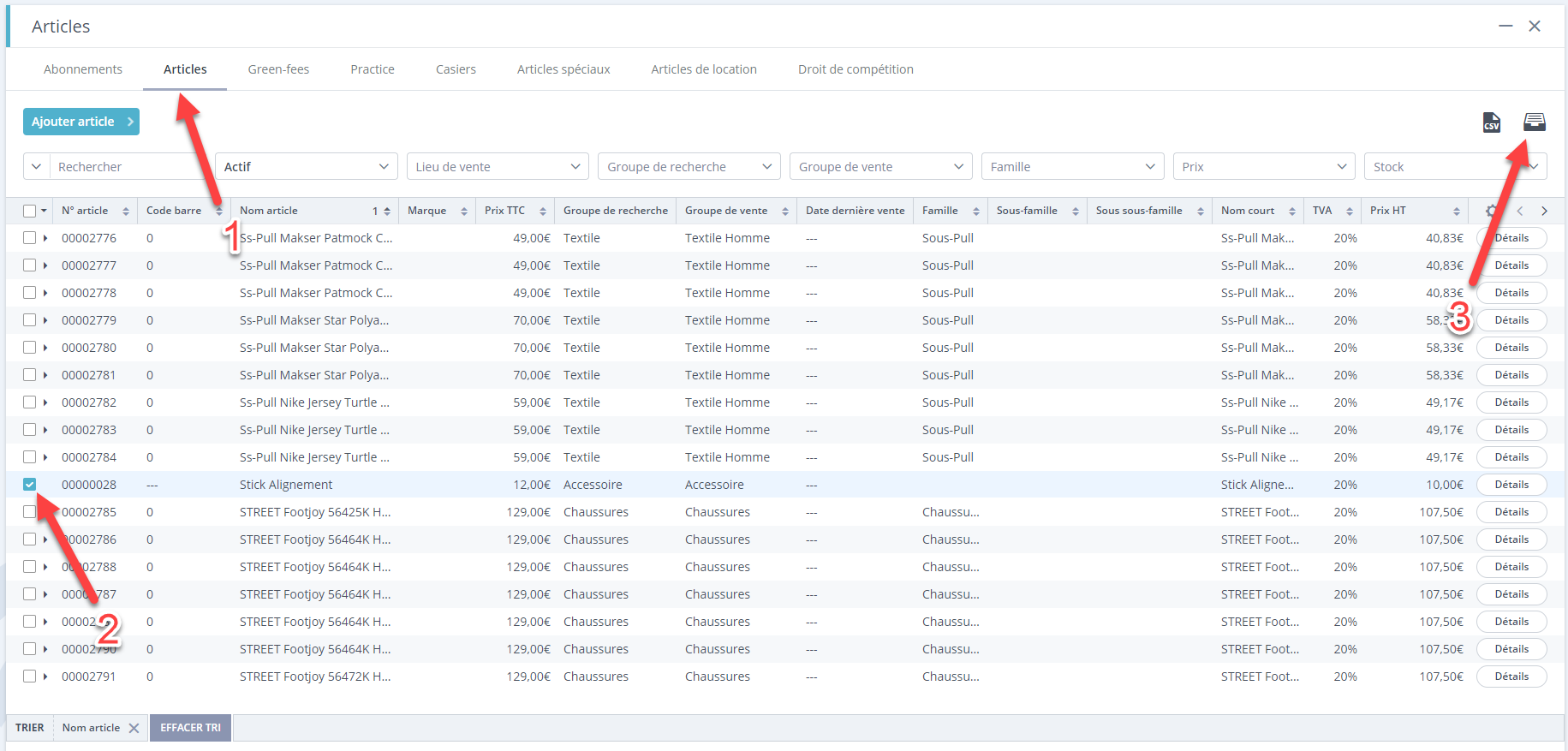Uncheck the Stick Alignement row checkbox

point(30,485)
